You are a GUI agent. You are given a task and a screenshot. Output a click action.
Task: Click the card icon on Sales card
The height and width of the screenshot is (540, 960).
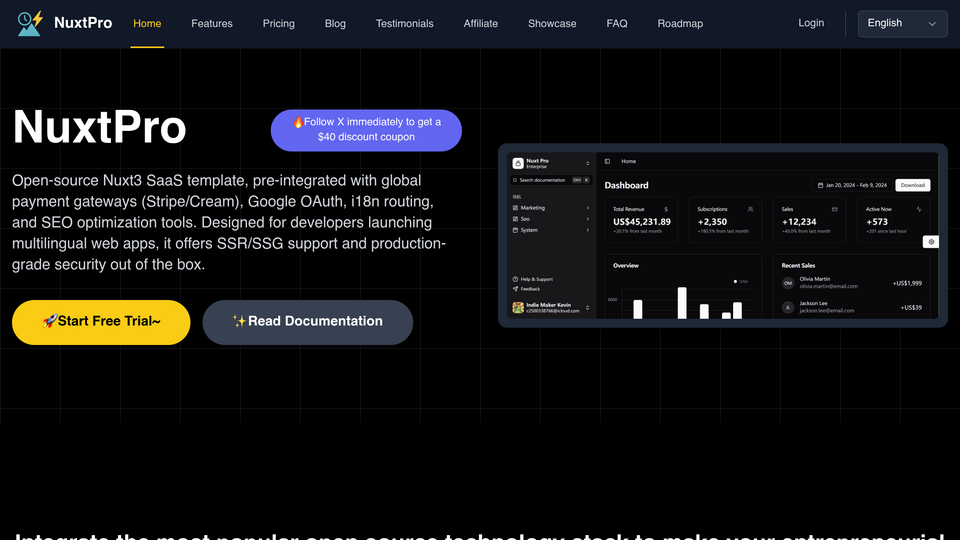point(834,209)
